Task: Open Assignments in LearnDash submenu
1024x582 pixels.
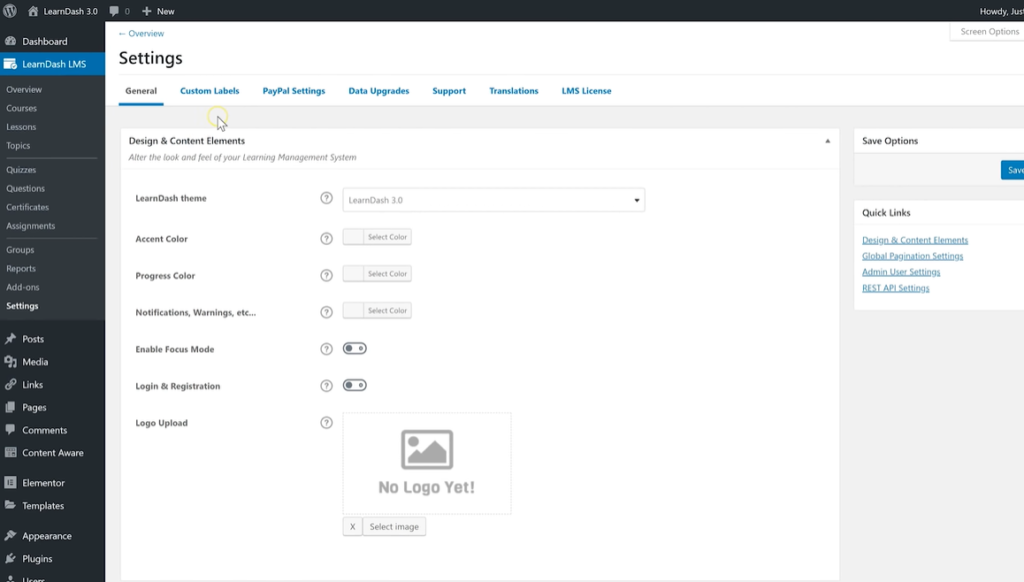Action: [x=31, y=226]
